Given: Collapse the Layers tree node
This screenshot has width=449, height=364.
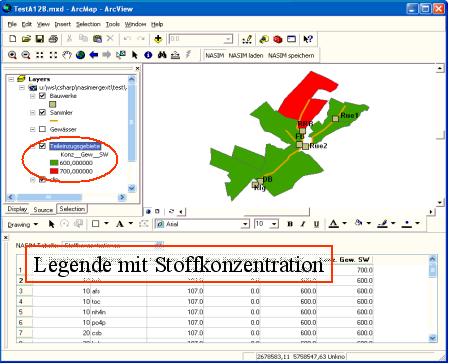Looking at the screenshot, I should (11, 79).
